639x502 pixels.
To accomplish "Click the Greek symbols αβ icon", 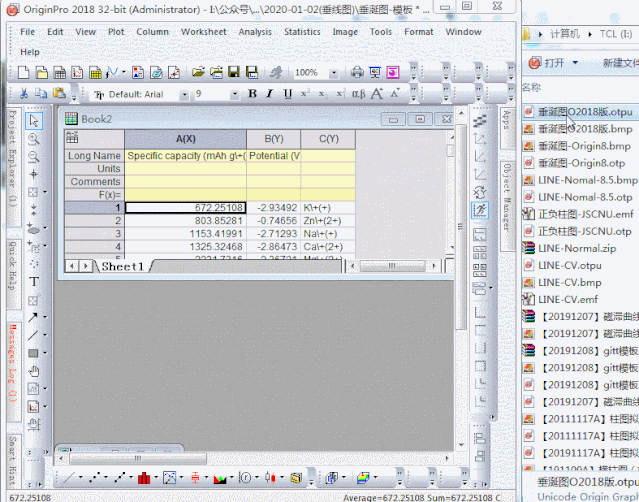I will (357, 94).
